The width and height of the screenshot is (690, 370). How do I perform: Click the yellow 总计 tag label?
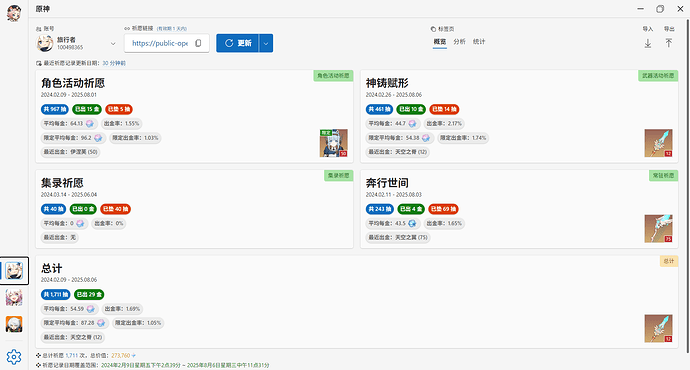[669, 261]
